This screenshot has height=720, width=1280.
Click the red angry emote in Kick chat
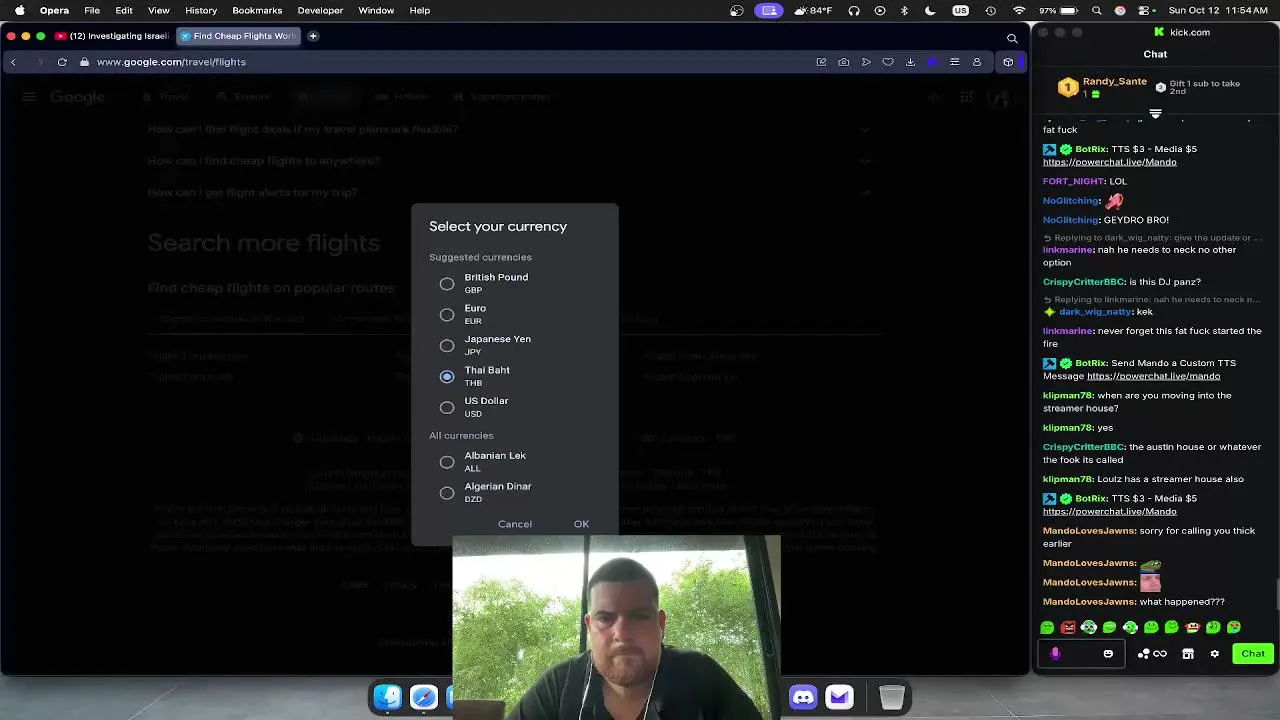pyautogui.click(x=1068, y=627)
